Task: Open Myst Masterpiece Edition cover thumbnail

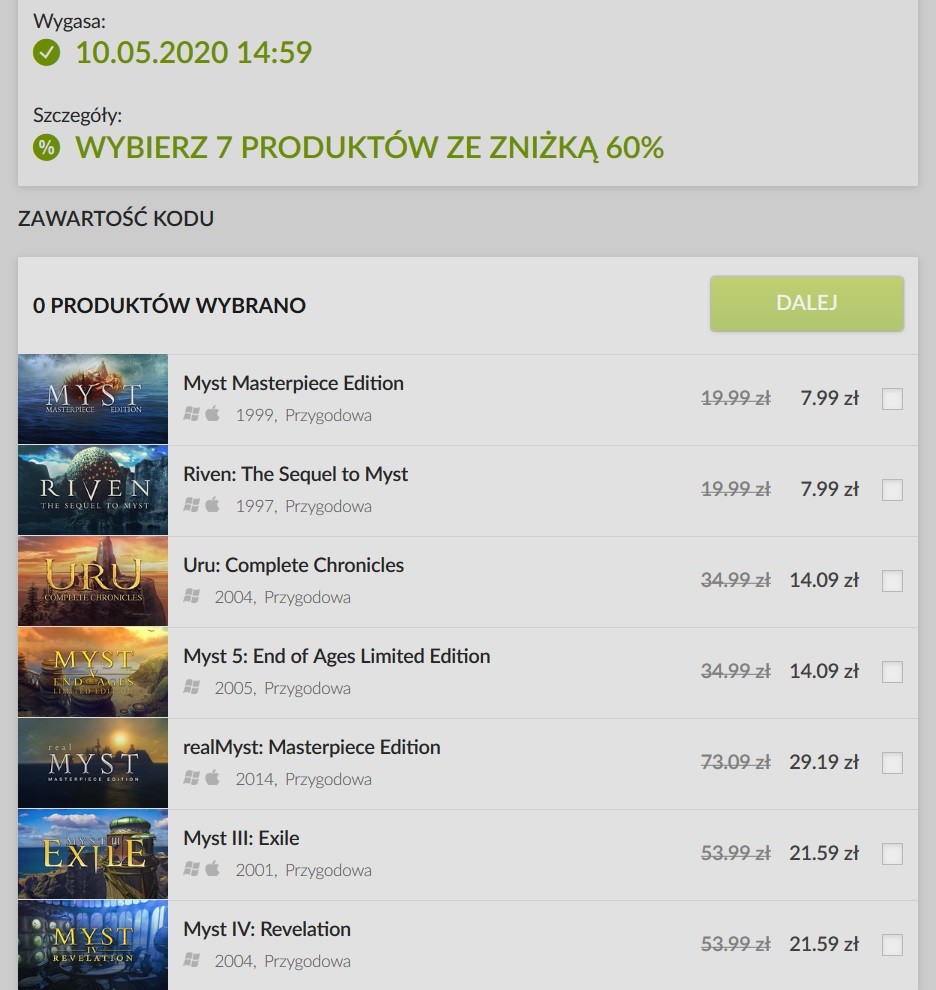Action: point(93,399)
